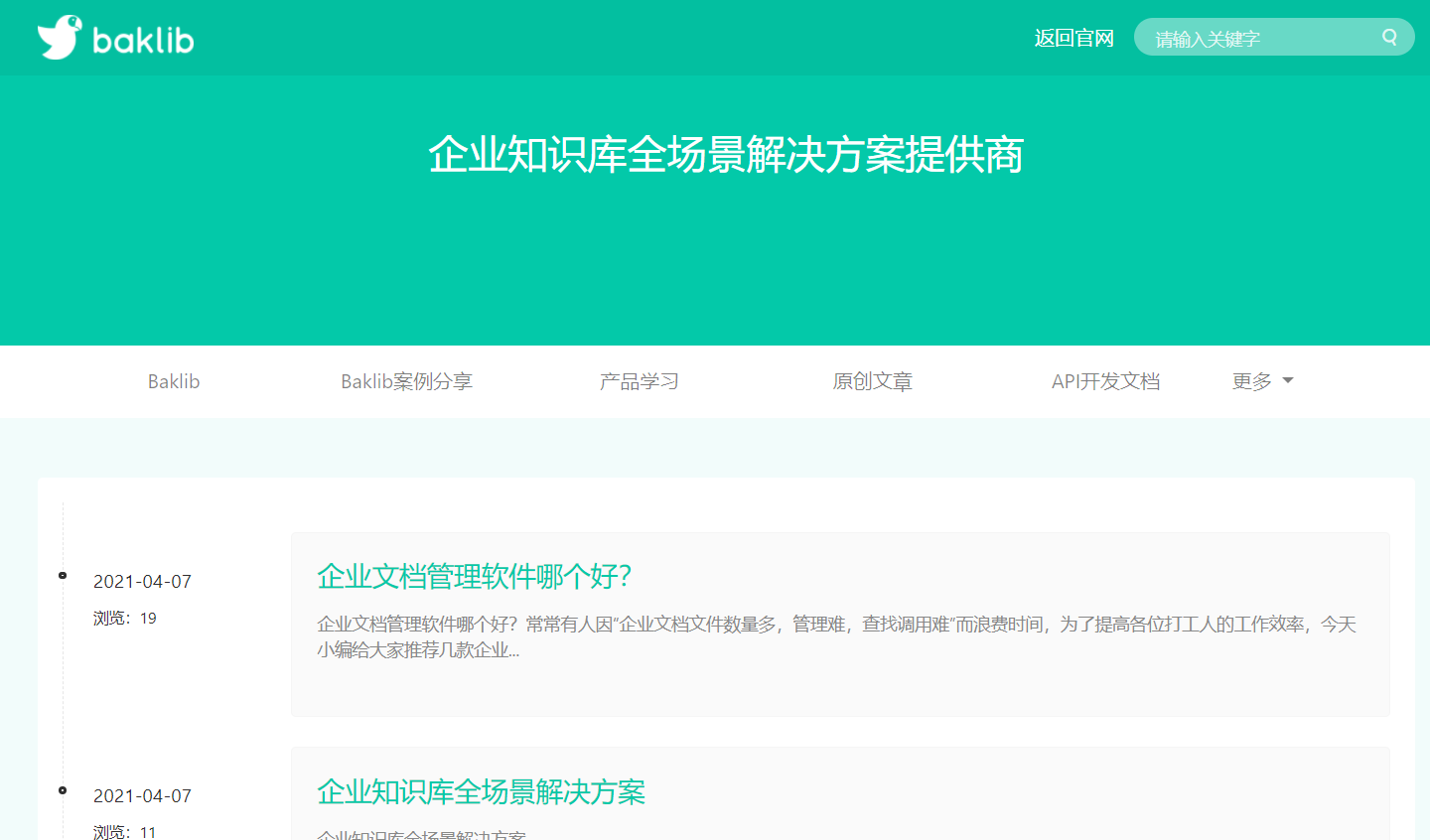Click the 企业知识库全场景解决方案提供商 heading
Viewport: 1430px width, 840px height.
tap(726, 155)
